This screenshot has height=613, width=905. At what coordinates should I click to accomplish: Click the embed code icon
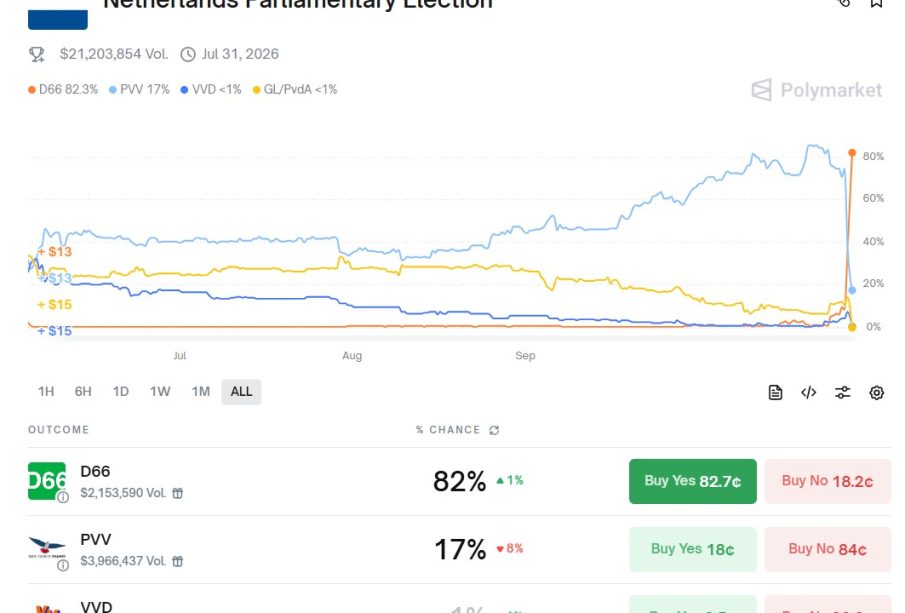[x=809, y=393]
